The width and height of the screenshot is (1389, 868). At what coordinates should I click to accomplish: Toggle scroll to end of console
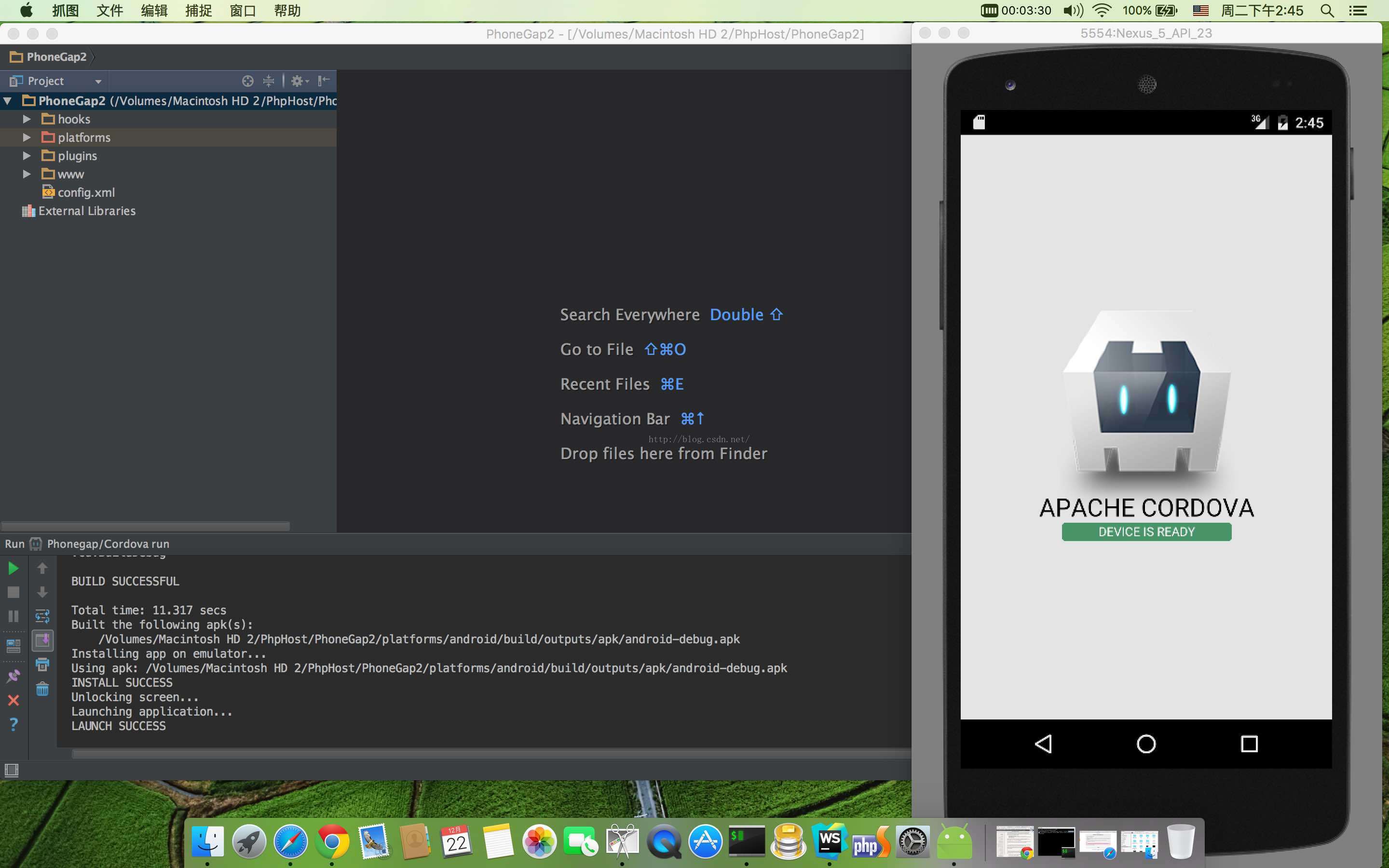pyautogui.click(x=42, y=640)
